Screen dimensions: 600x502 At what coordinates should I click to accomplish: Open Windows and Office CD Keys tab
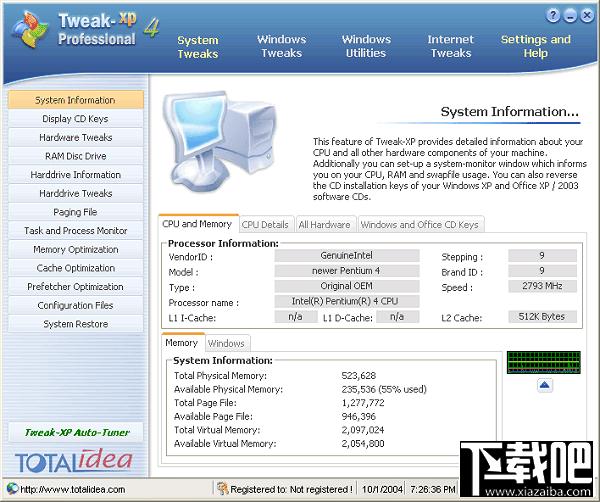pyautogui.click(x=420, y=225)
